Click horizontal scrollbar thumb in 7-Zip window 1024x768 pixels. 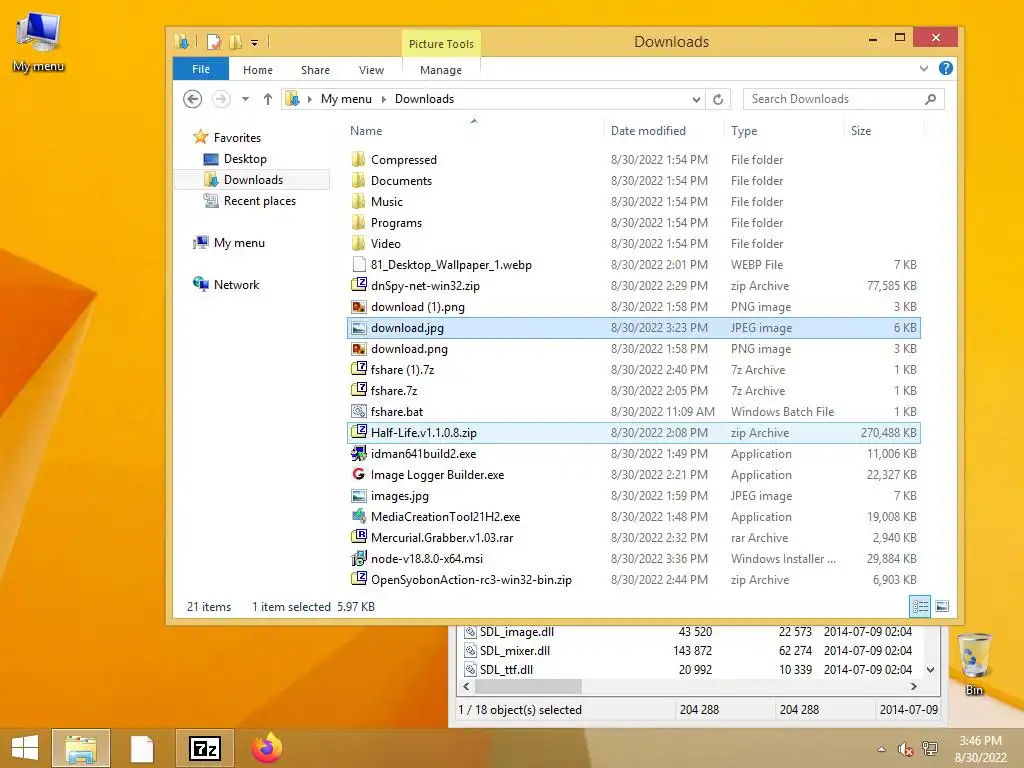tap(528, 687)
